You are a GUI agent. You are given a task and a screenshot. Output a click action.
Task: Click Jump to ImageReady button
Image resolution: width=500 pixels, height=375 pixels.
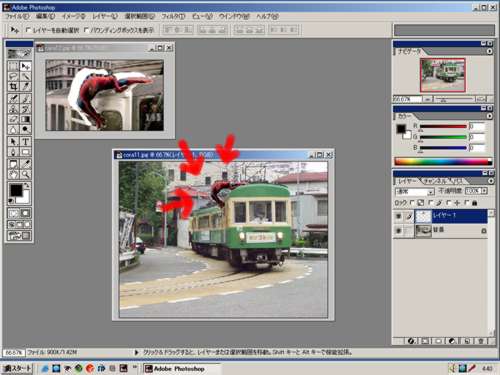tap(19, 236)
